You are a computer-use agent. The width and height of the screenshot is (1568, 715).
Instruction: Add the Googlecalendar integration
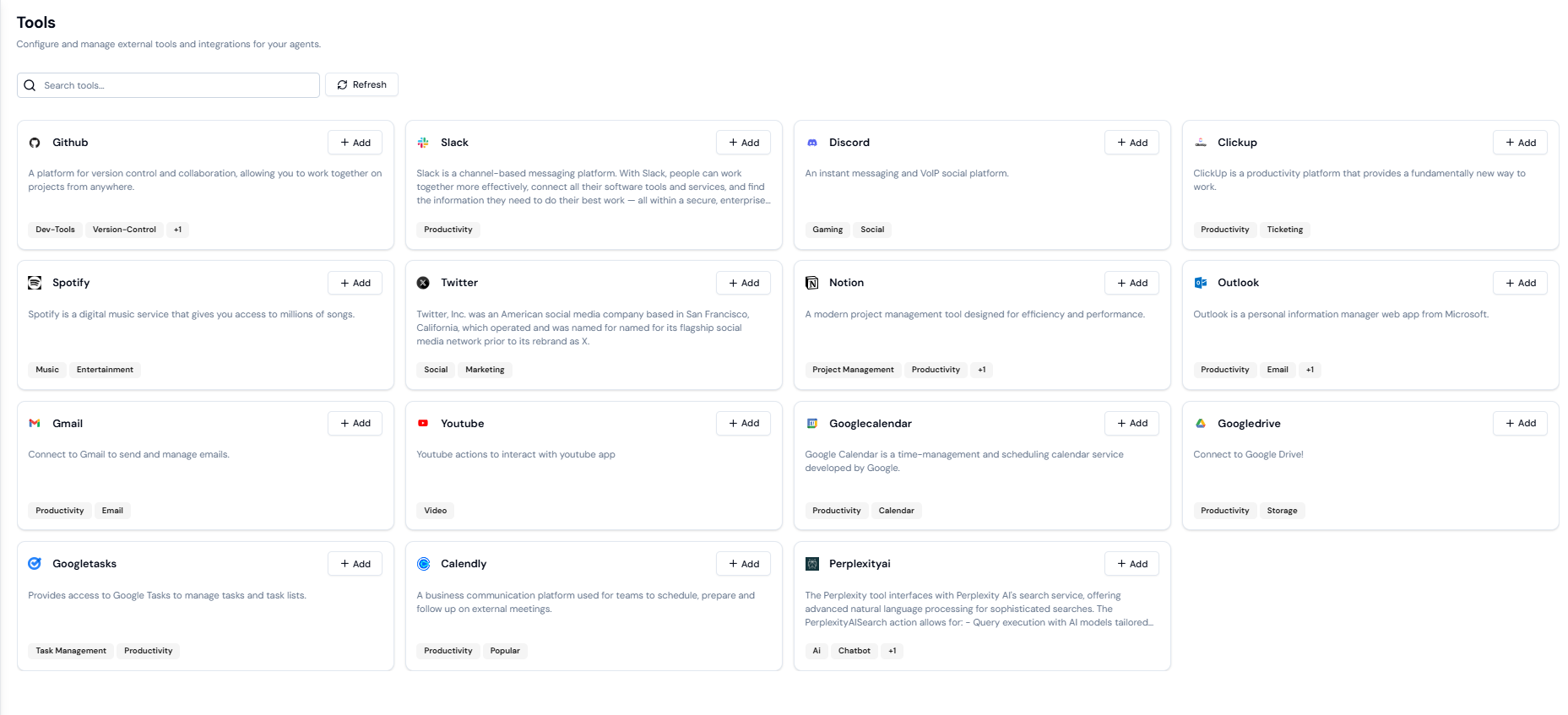coord(1131,424)
